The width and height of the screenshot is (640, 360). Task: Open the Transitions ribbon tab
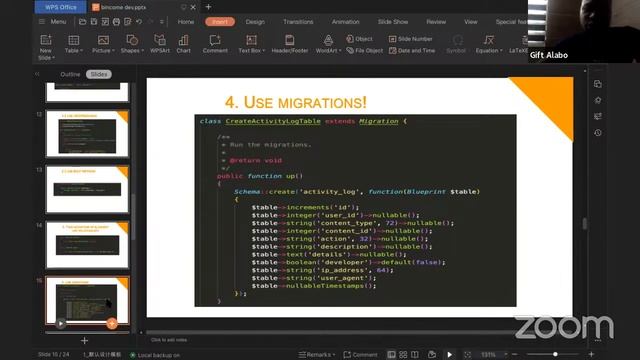point(298,22)
